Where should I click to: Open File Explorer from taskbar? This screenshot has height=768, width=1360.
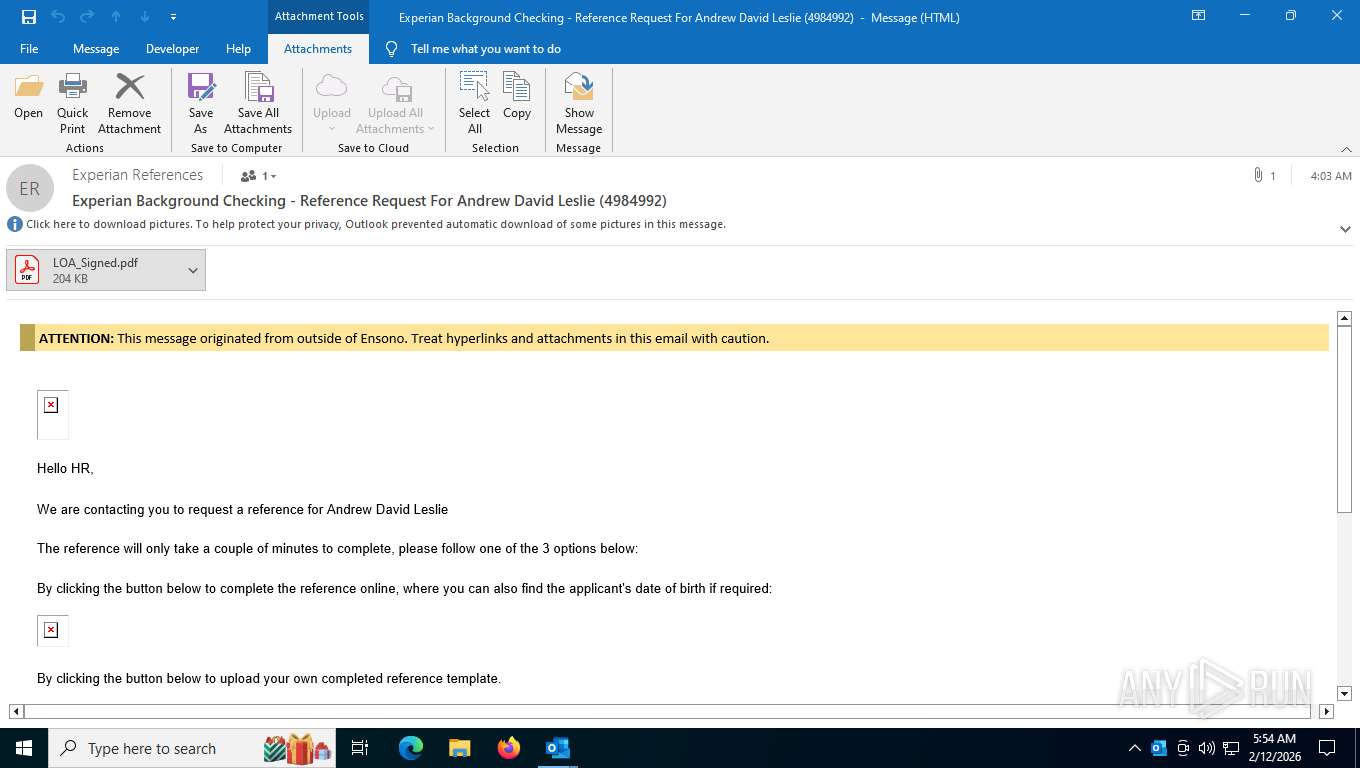pos(459,748)
